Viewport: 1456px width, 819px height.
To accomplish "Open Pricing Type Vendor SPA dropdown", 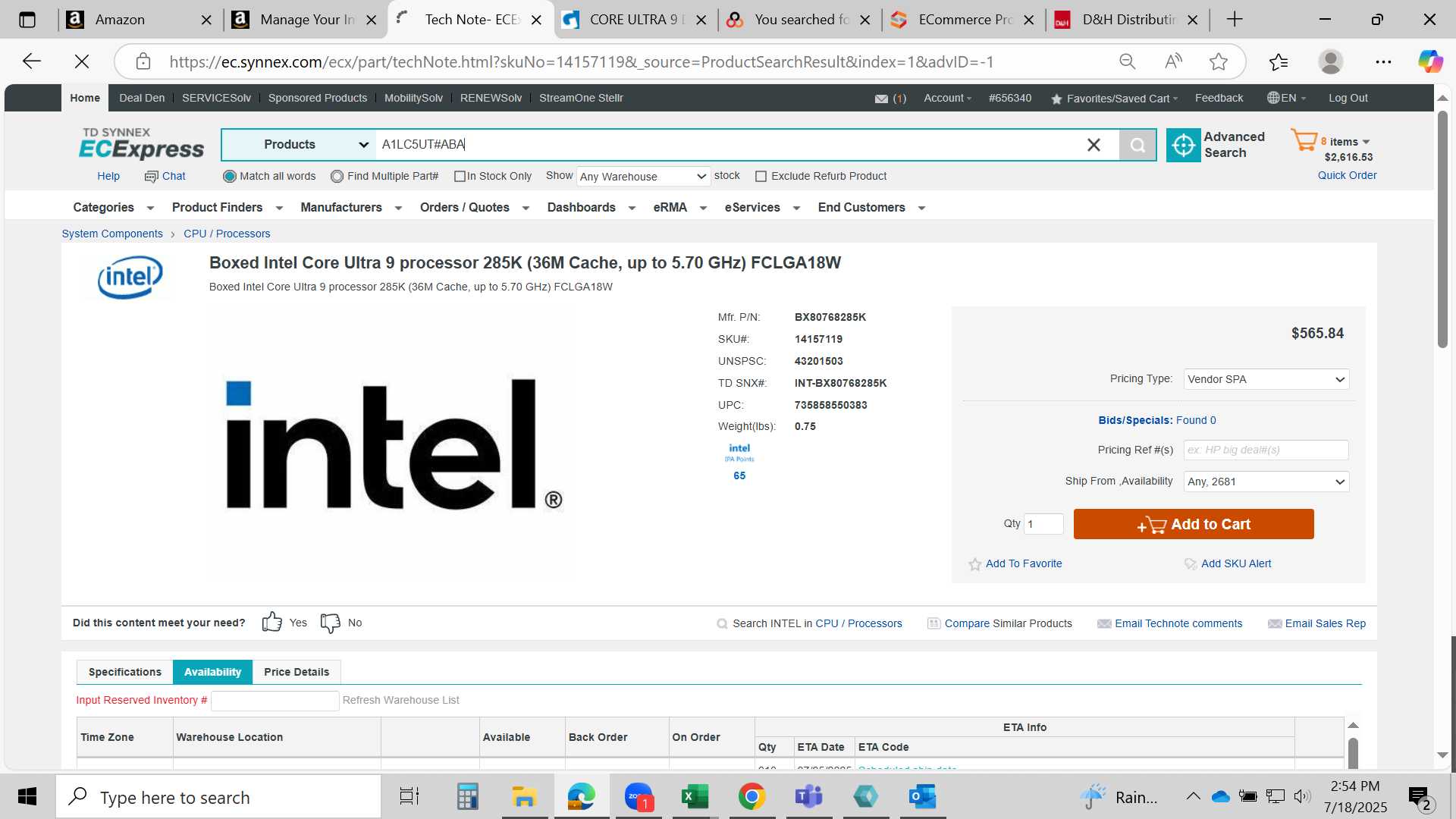I will point(1266,379).
